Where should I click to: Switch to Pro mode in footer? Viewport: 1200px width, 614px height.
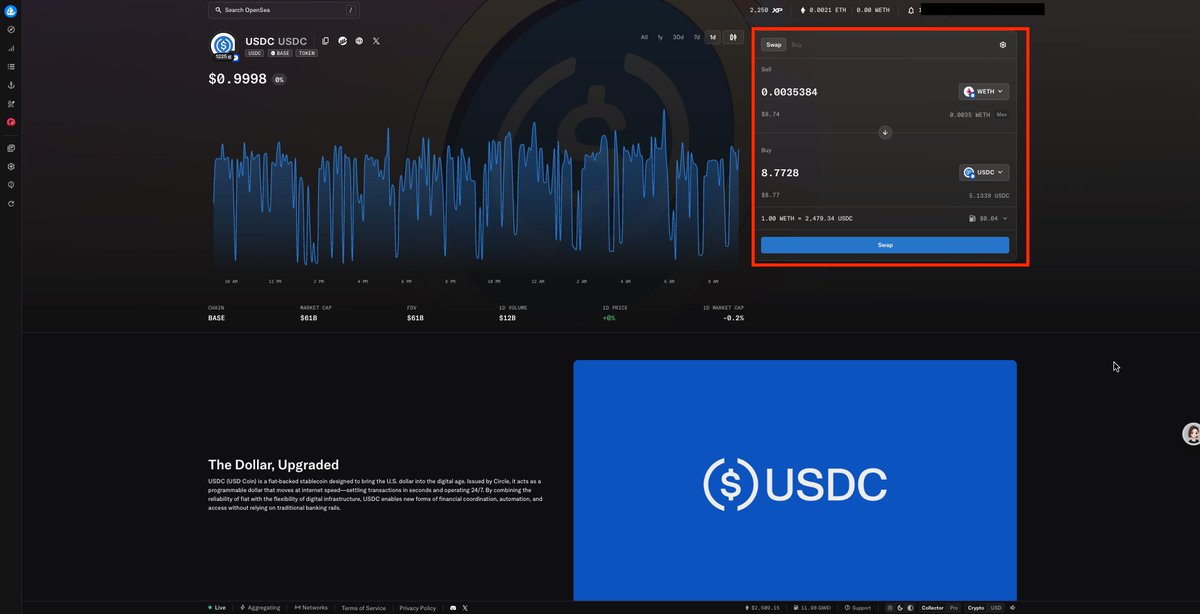coord(954,608)
